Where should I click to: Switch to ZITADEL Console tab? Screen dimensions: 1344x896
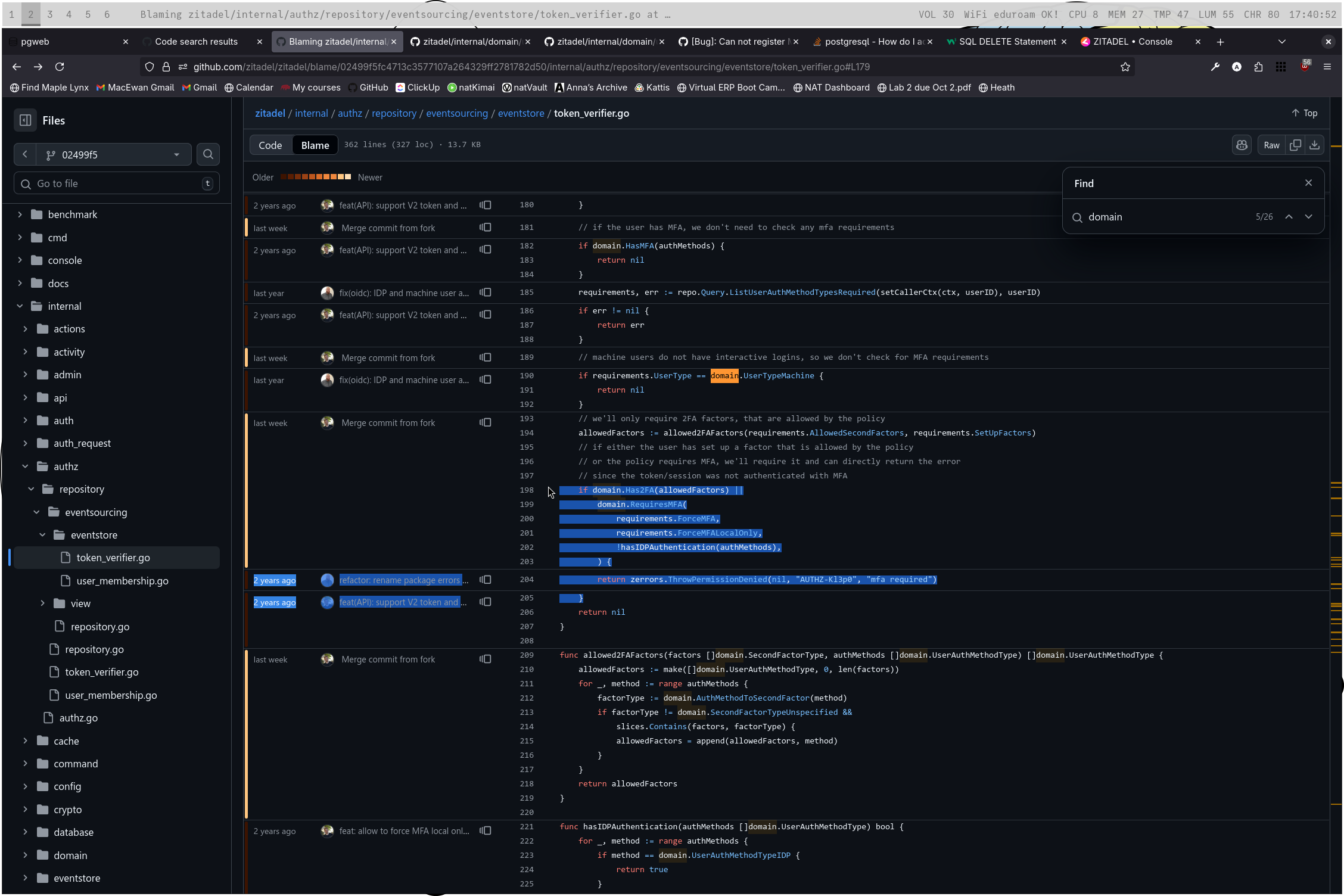pyautogui.click(x=1132, y=42)
